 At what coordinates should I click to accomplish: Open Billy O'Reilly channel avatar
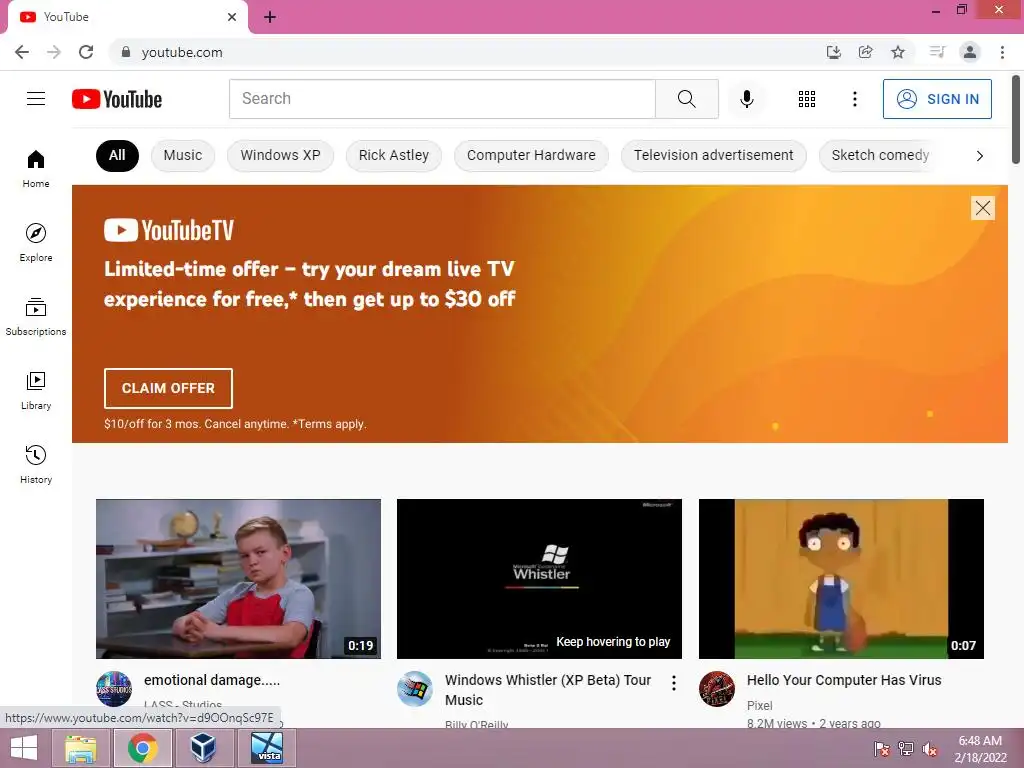coord(415,689)
